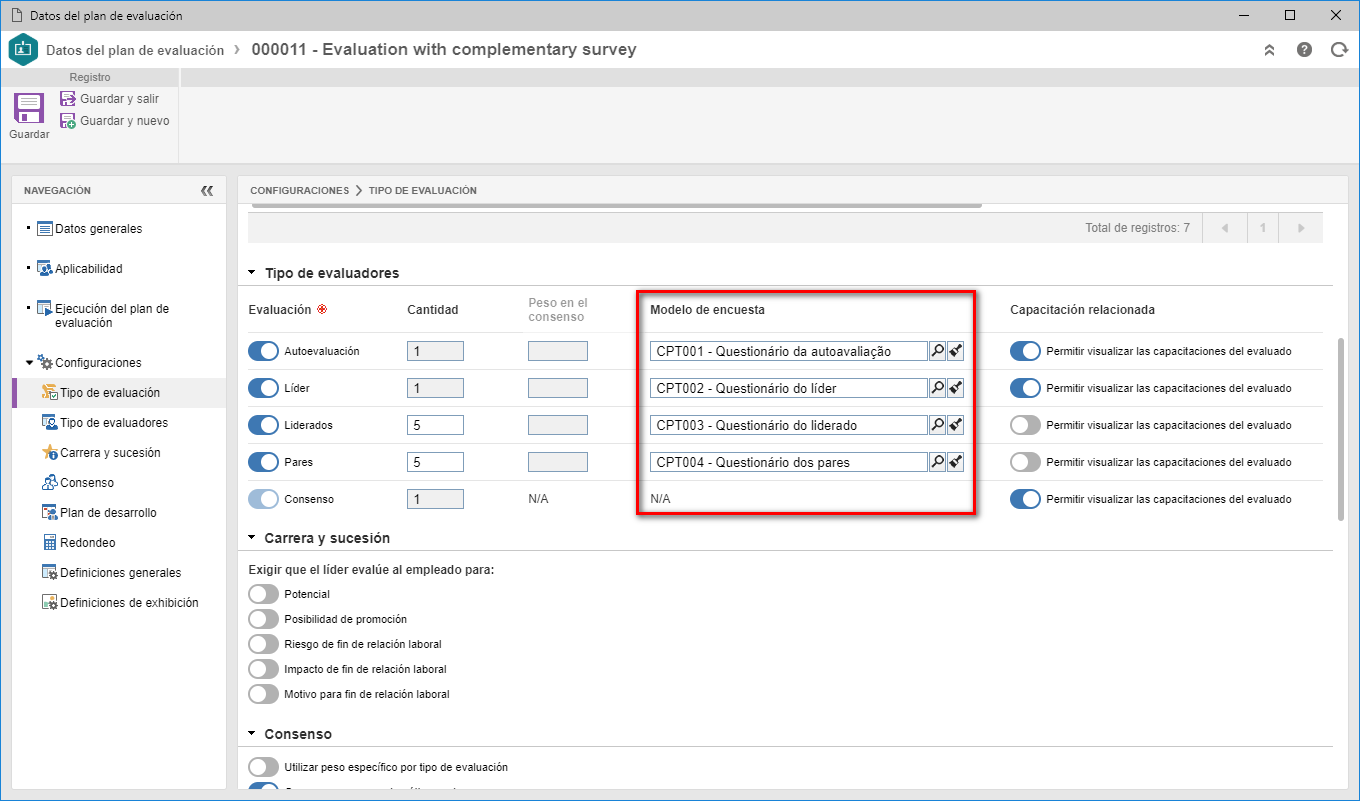Click the refresh icon in header
The height and width of the screenshot is (801, 1360).
point(1339,49)
